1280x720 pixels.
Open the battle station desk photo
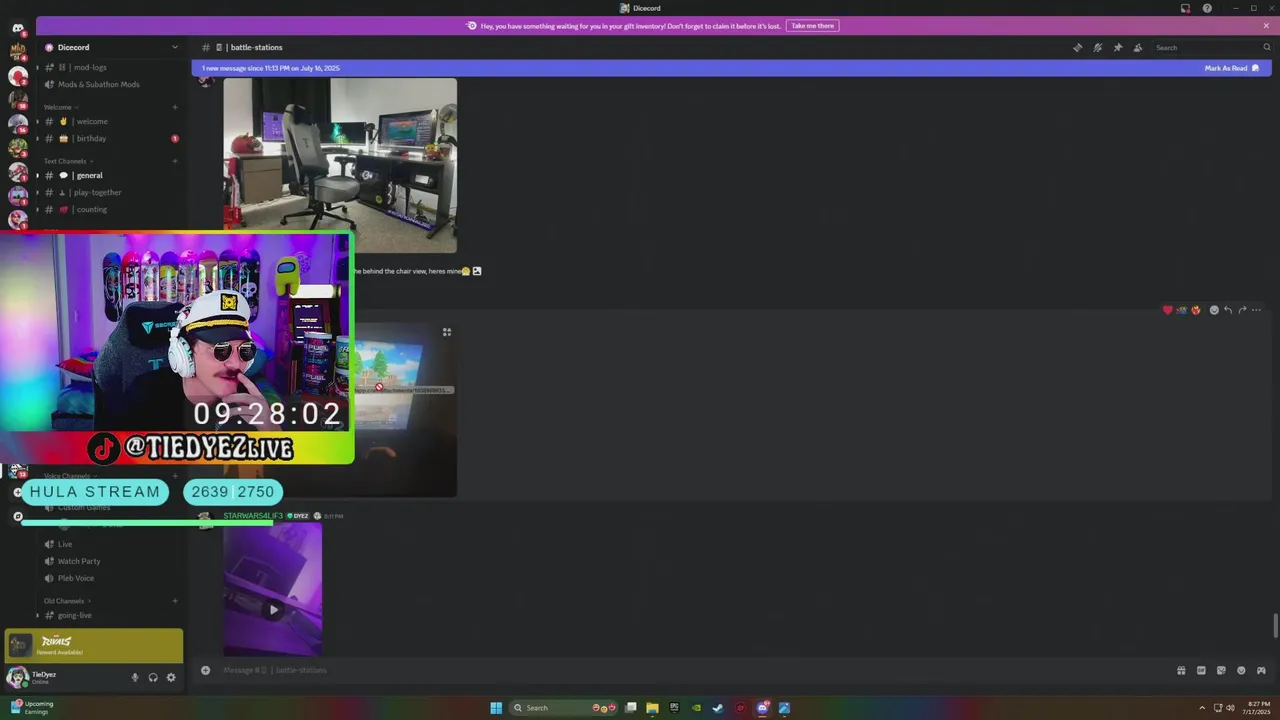(340, 166)
